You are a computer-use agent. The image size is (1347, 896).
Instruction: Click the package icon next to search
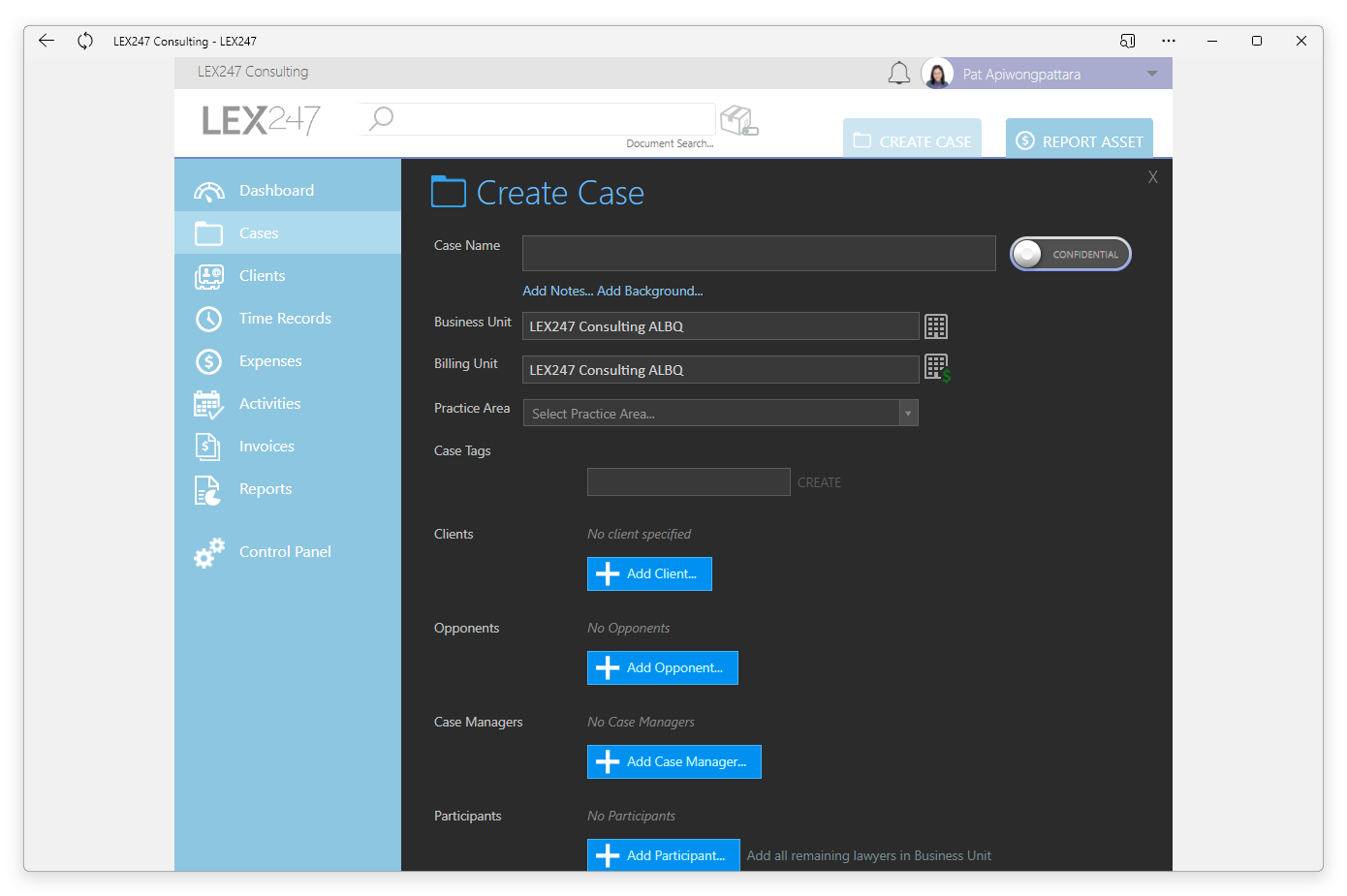pyautogui.click(x=739, y=121)
